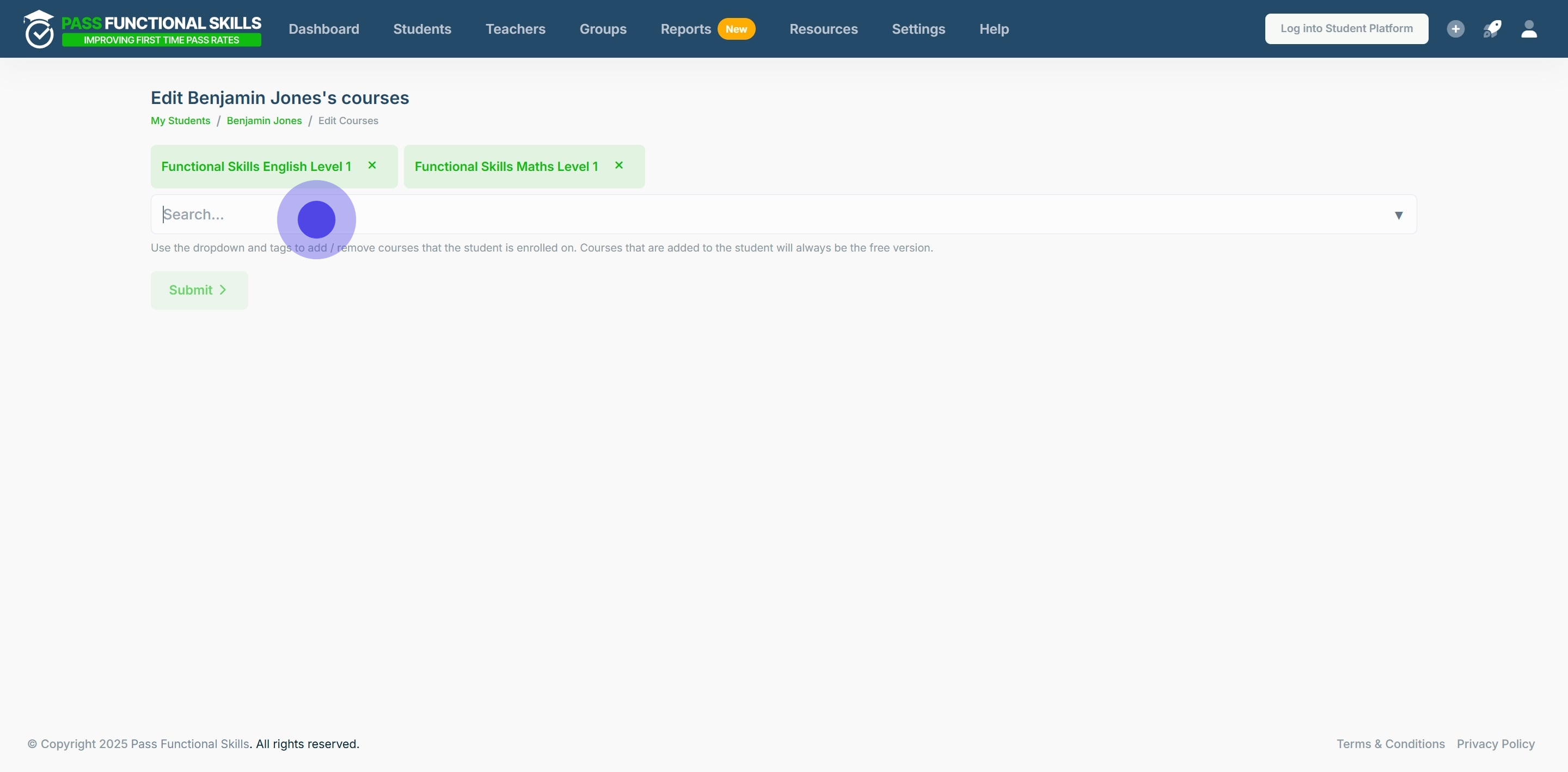1568x772 pixels.
Task: Open the Reports menu
Action: click(686, 29)
